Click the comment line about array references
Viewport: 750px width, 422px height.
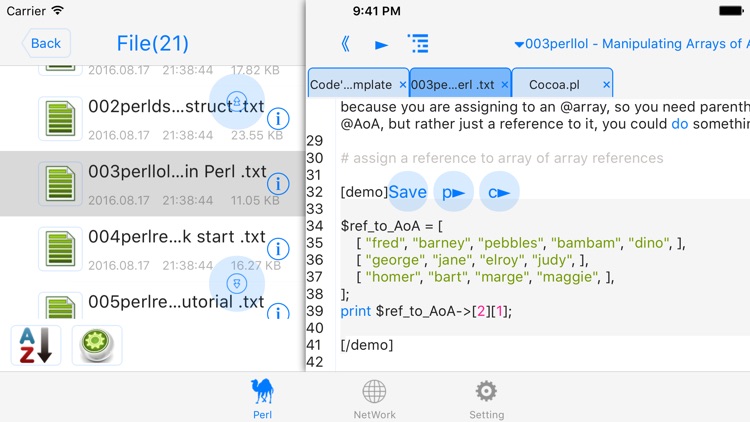click(502, 158)
